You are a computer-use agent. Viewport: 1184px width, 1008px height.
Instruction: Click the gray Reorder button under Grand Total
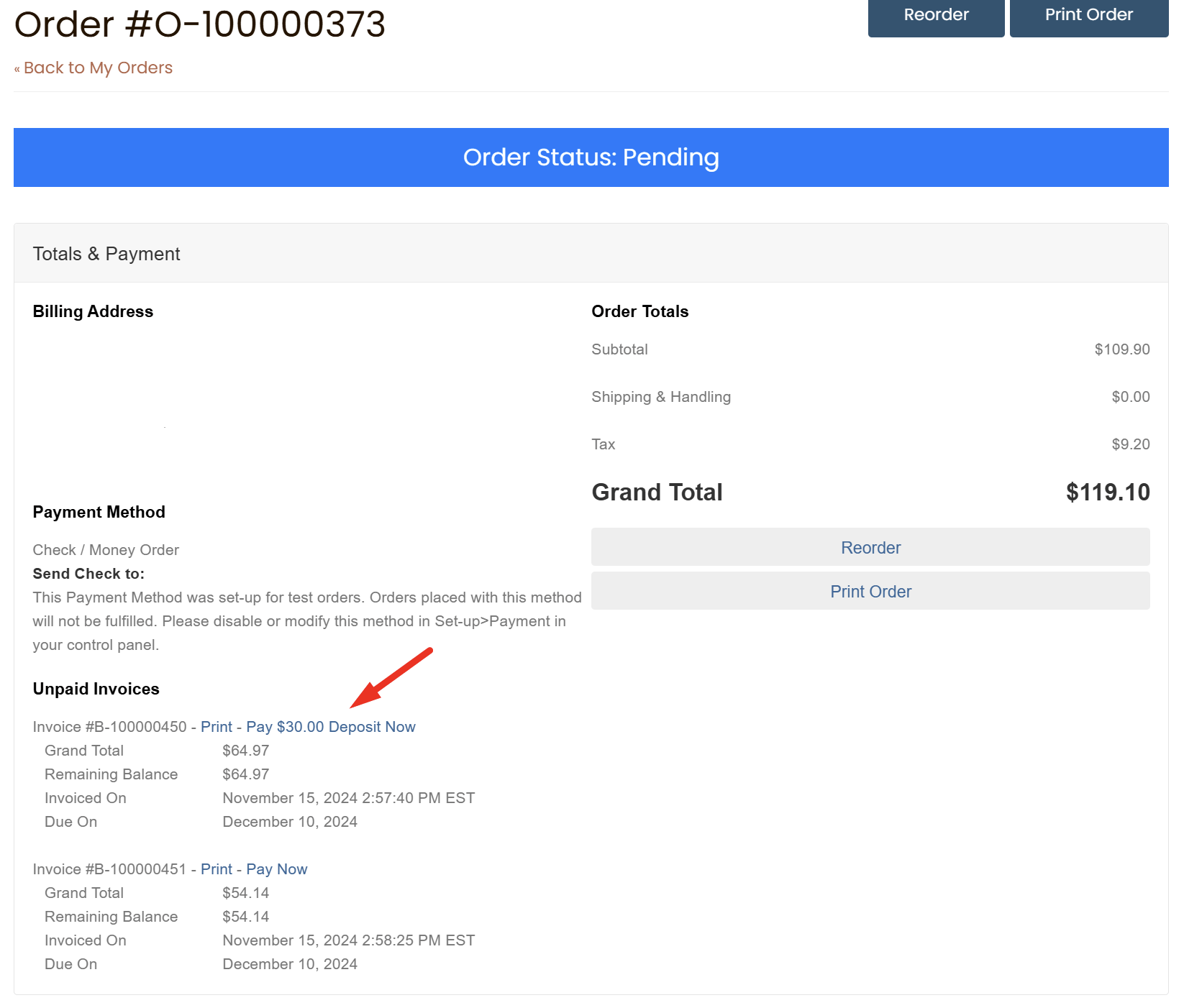click(x=870, y=547)
